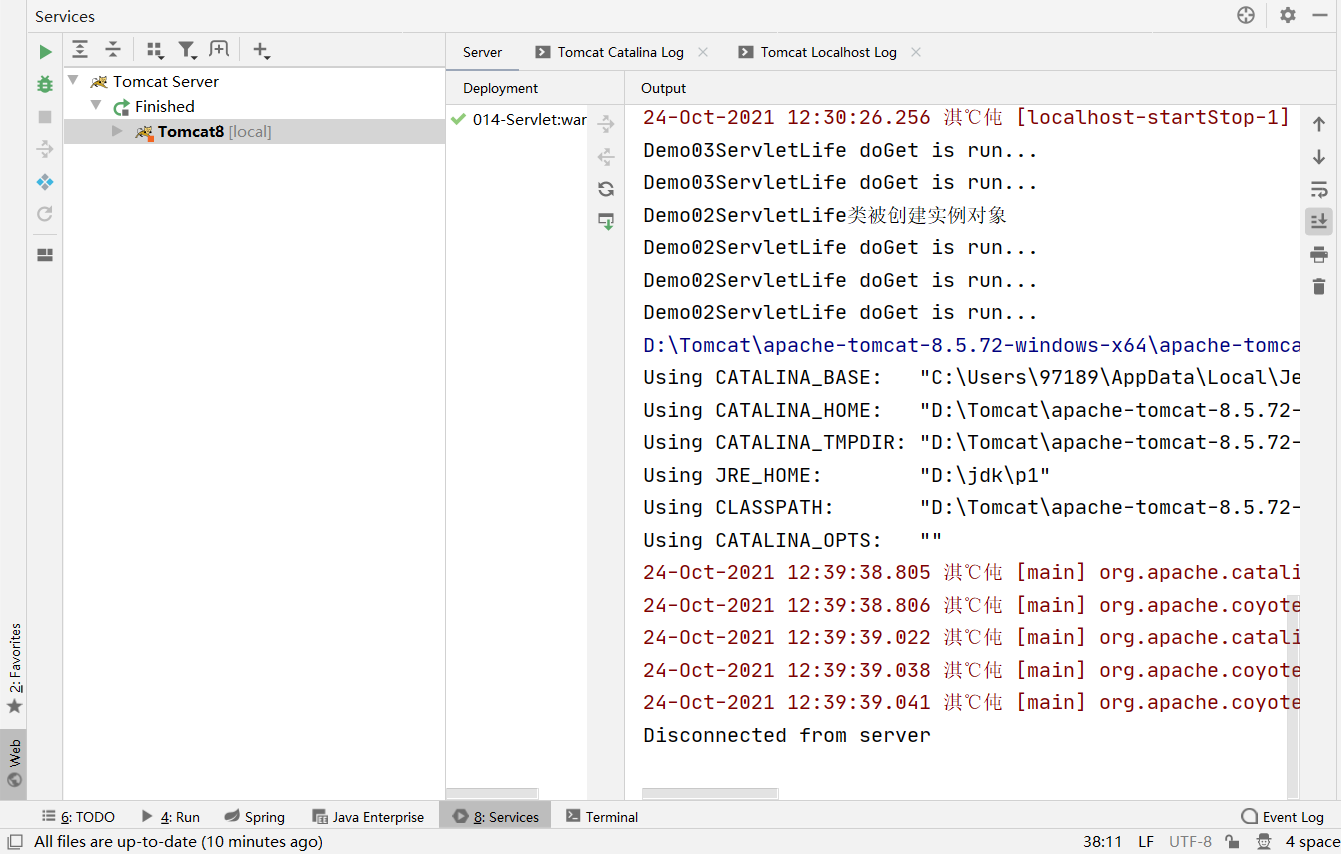
Task: Click the undeploy icon beside deployment list
Action: click(606, 157)
